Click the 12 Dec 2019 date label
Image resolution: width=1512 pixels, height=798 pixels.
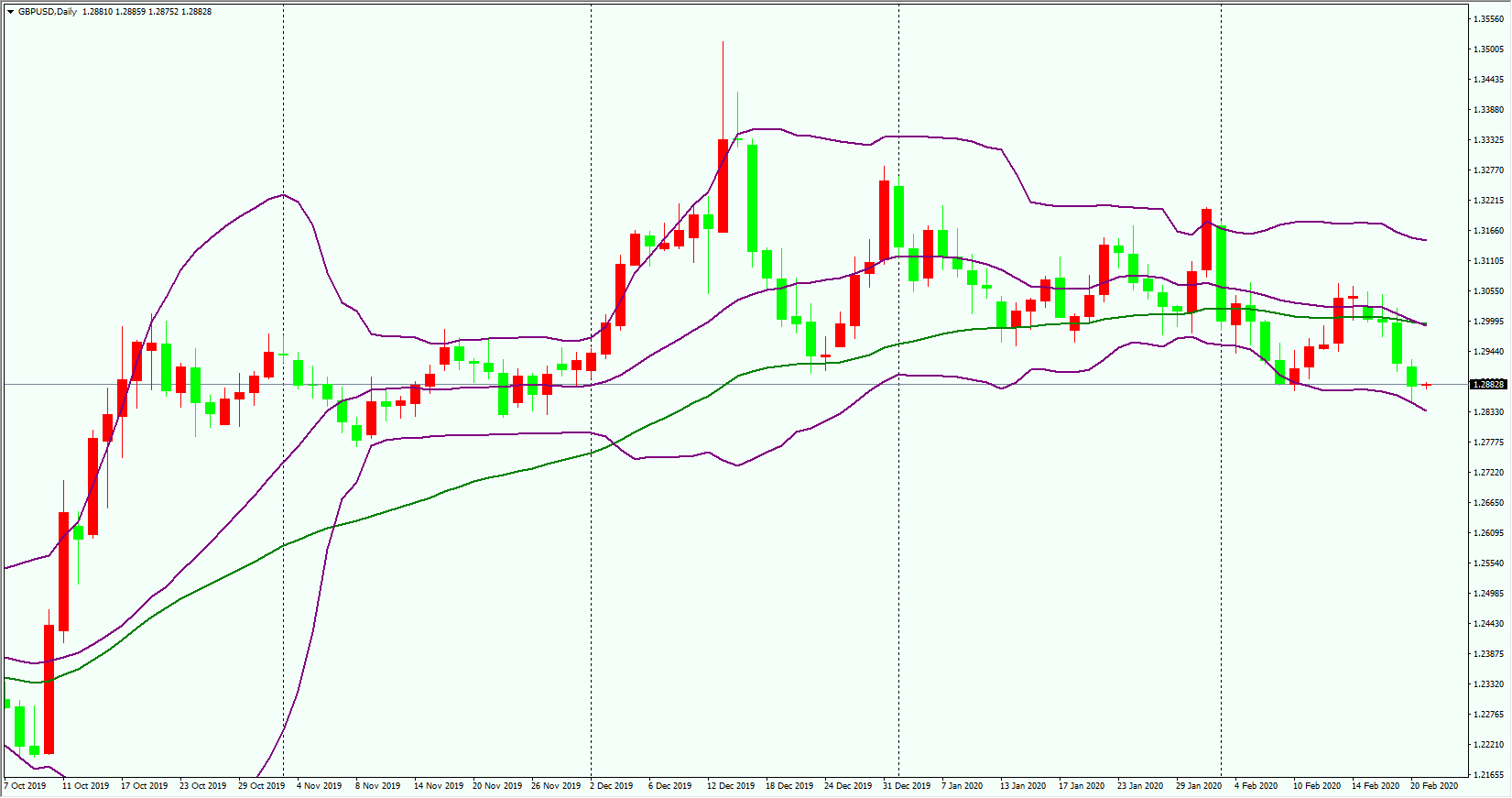point(731,785)
